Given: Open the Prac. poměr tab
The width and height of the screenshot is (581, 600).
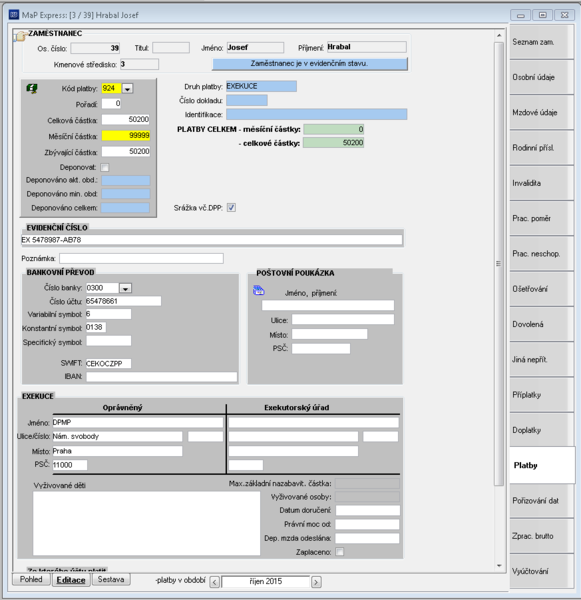Looking at the screenshot, I should tap(542, 218).
